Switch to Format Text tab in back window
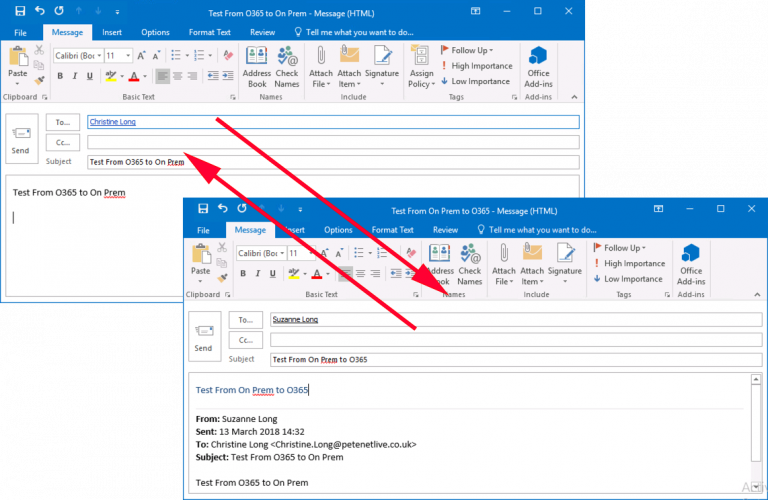The image size is (768, 500). click(210, 32)
